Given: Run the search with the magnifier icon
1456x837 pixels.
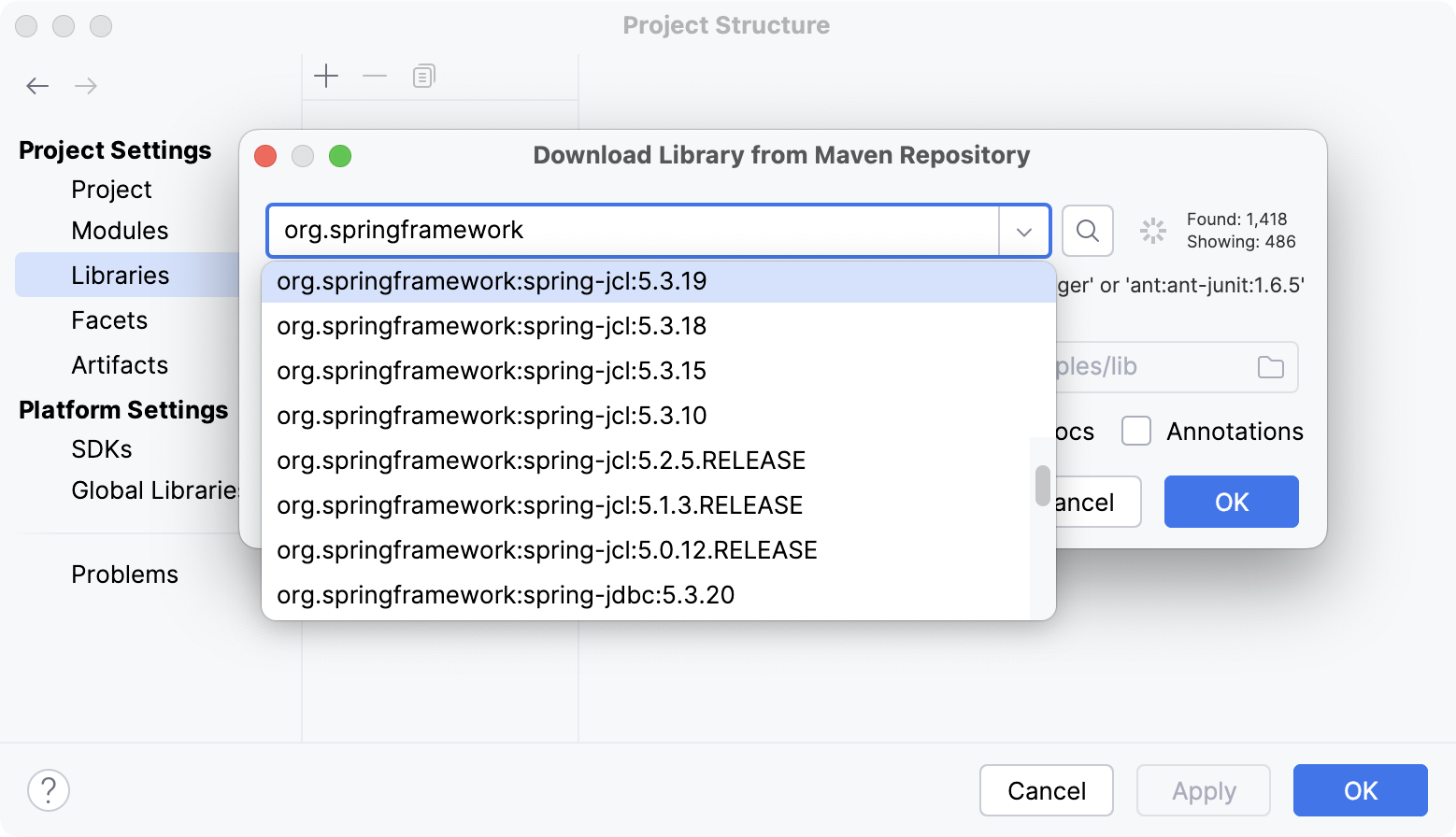Looking at the screenshot, I should click(x=1087, y=231).
